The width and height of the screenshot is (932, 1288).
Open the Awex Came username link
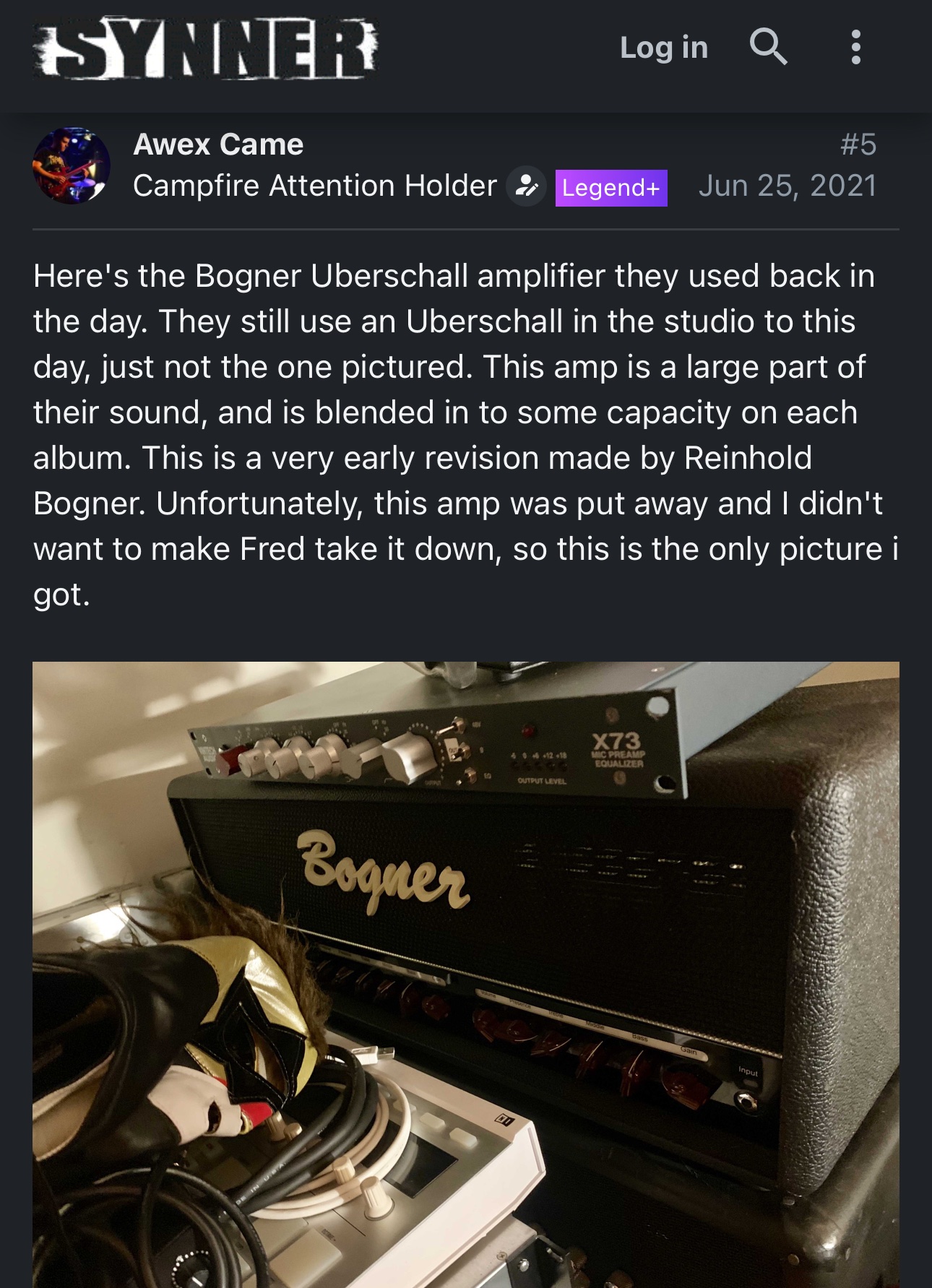tap(218, 144)
